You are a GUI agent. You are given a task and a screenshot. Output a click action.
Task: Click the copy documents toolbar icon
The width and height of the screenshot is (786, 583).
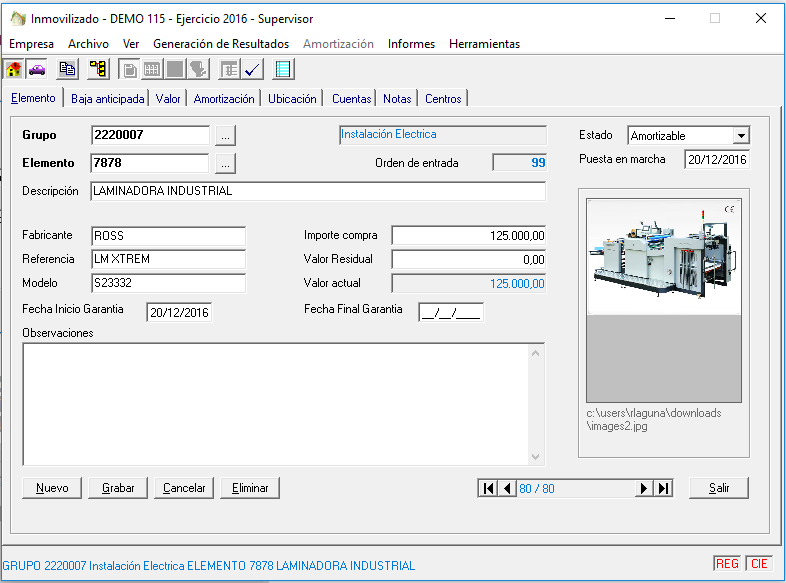click(x=67, y=69)
